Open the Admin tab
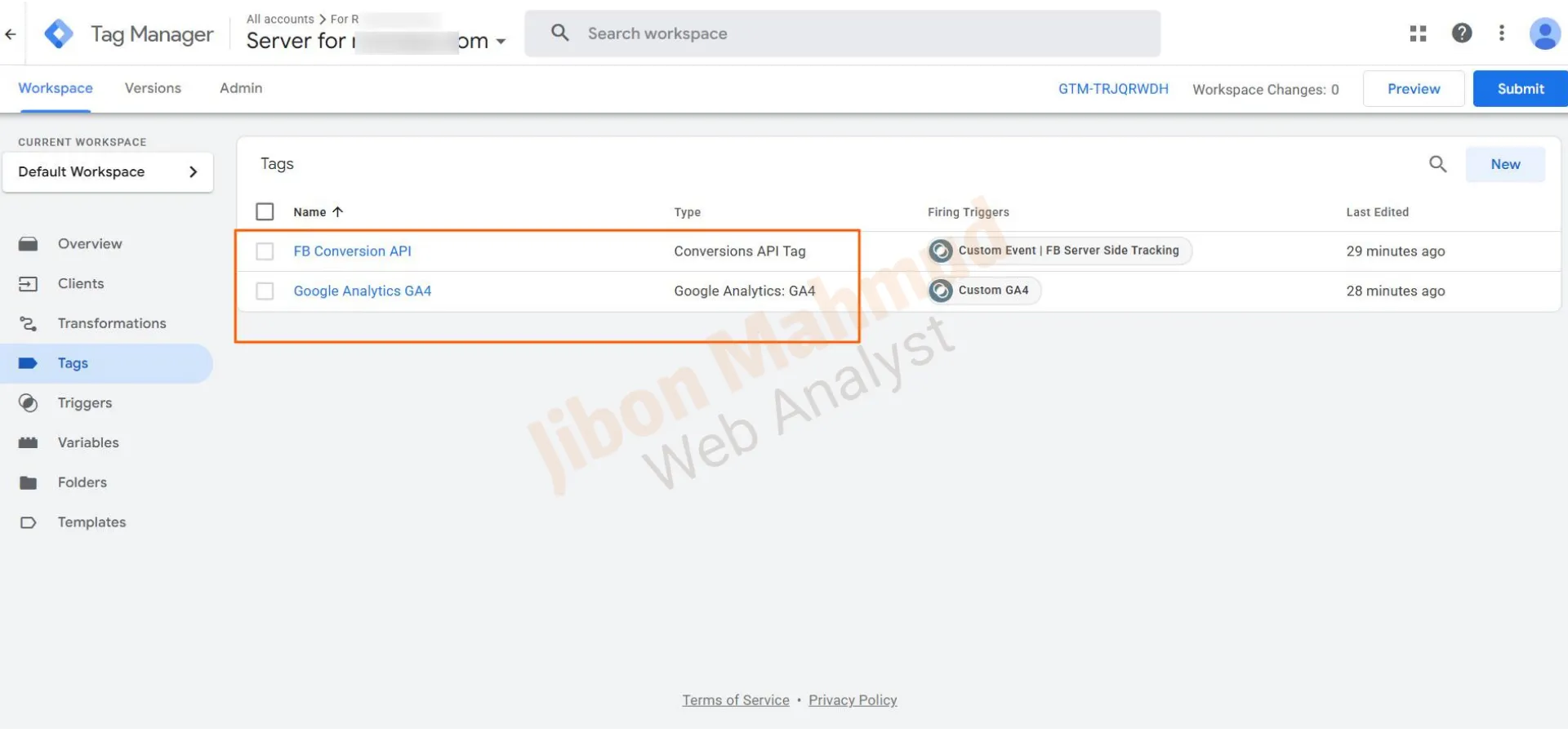Image resolution: width=1568 pixels, height=733 pixels. pos(241,88)
